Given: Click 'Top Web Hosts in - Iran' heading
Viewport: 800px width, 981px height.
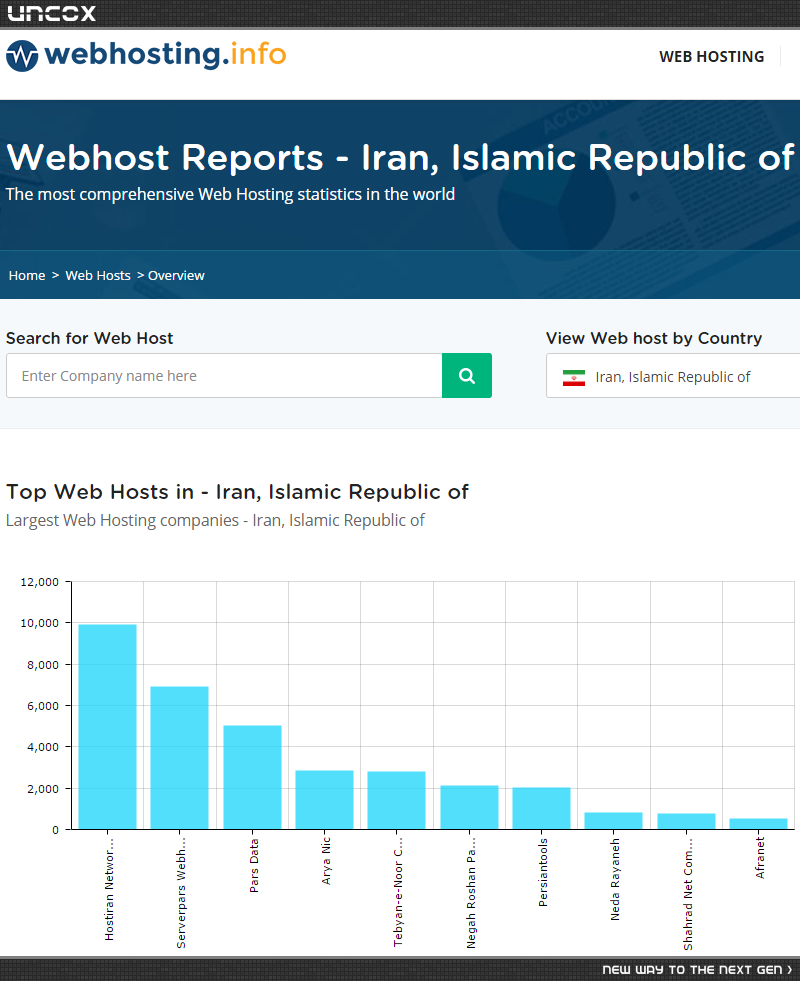Looking at the screenshot, I should (237, 492).
